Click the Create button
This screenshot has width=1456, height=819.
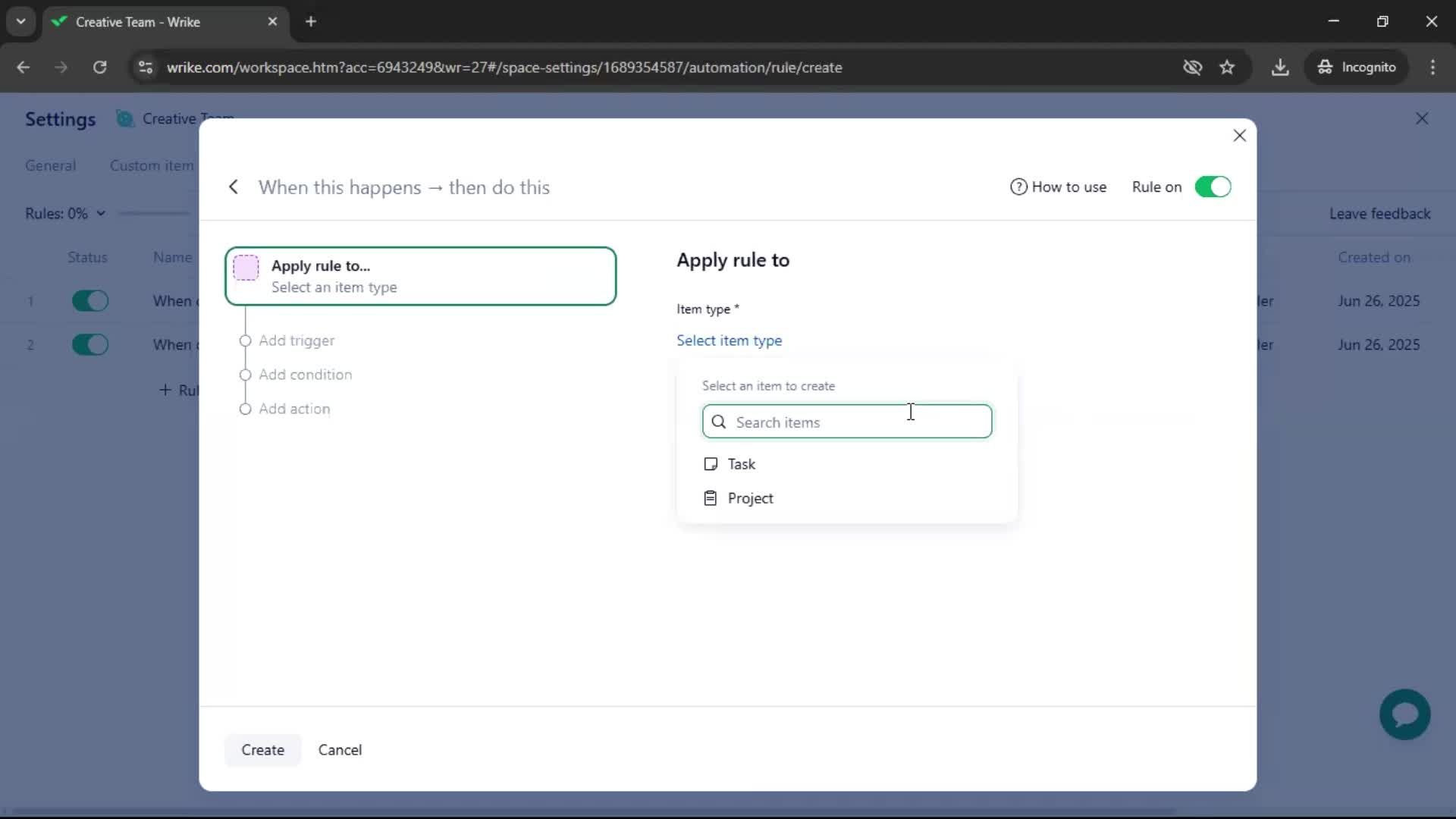(x=262, y=750)
